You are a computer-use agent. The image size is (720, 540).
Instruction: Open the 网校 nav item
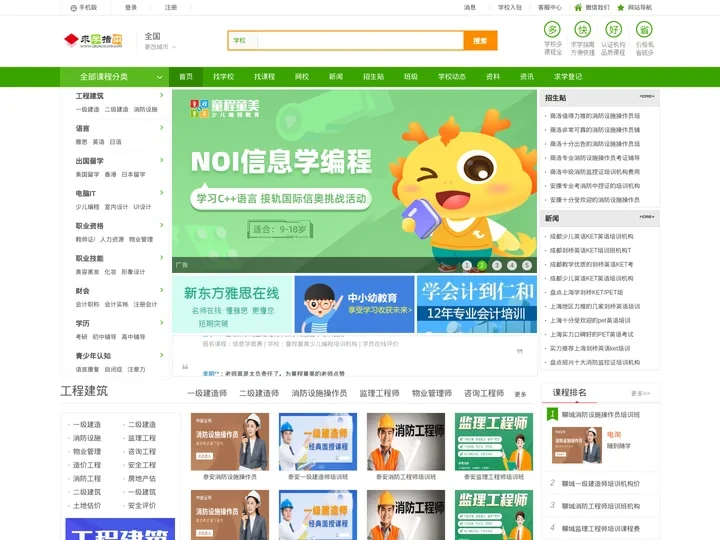pos(302,77)
